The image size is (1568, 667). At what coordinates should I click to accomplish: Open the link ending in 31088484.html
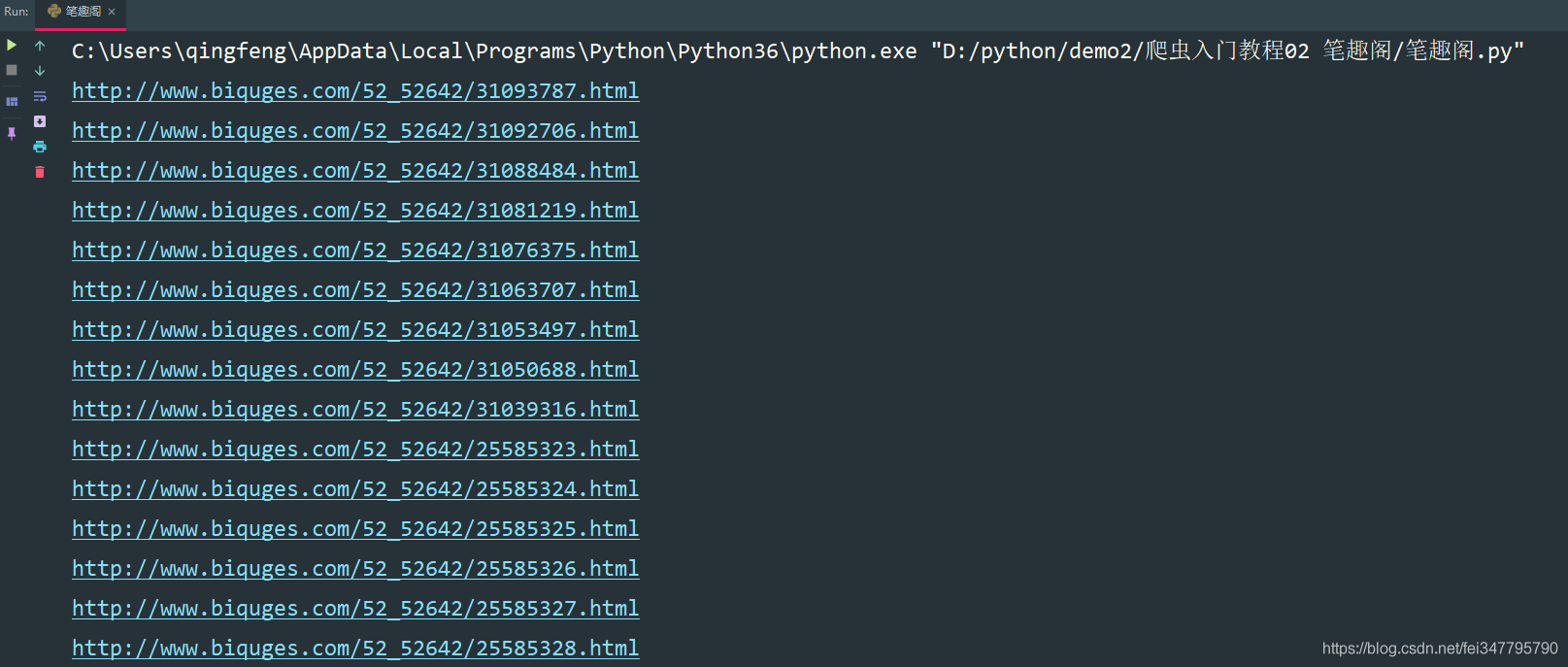tap(355, 171)
